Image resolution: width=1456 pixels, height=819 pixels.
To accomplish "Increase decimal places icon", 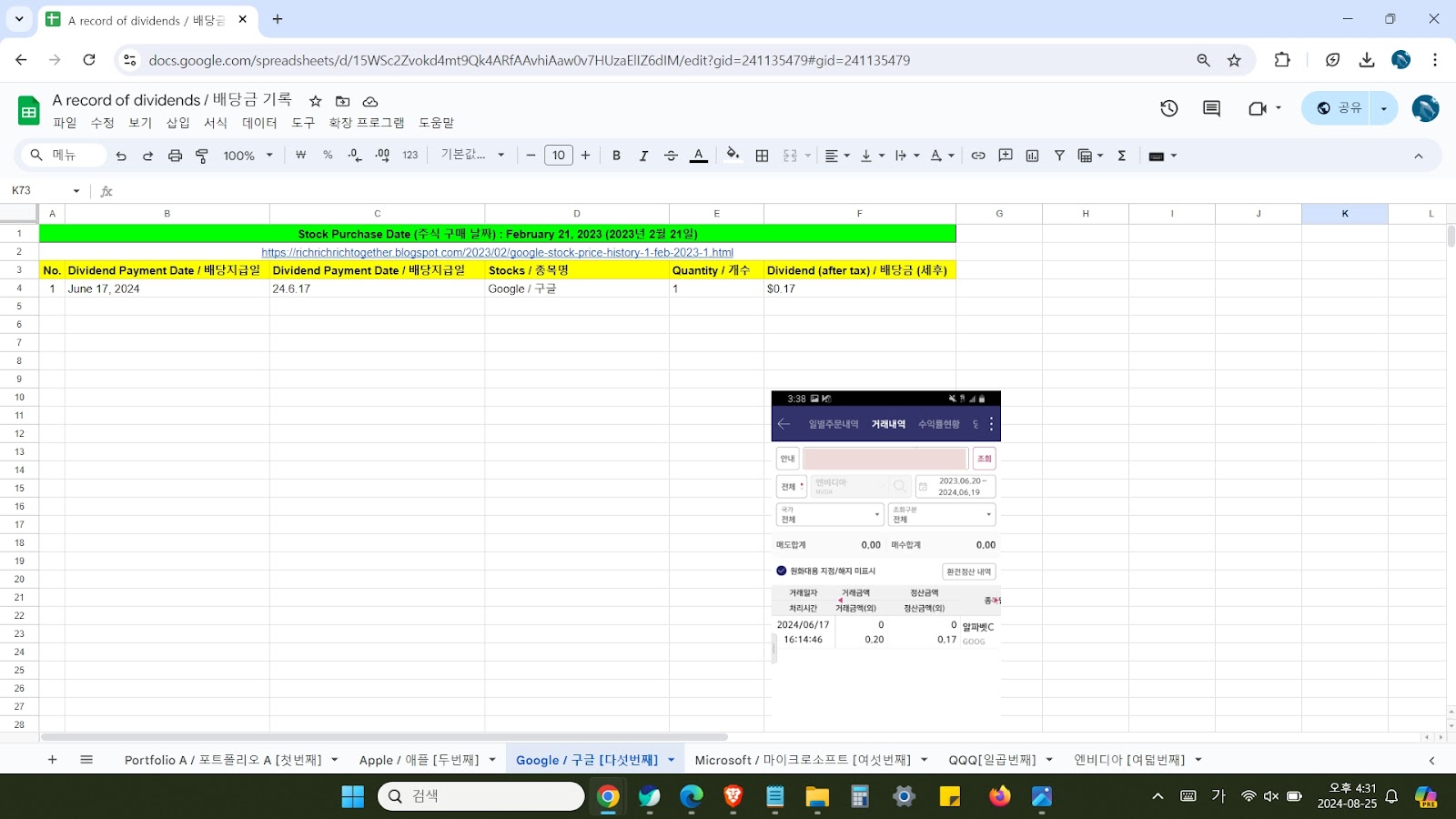I will tap(382, 156).
